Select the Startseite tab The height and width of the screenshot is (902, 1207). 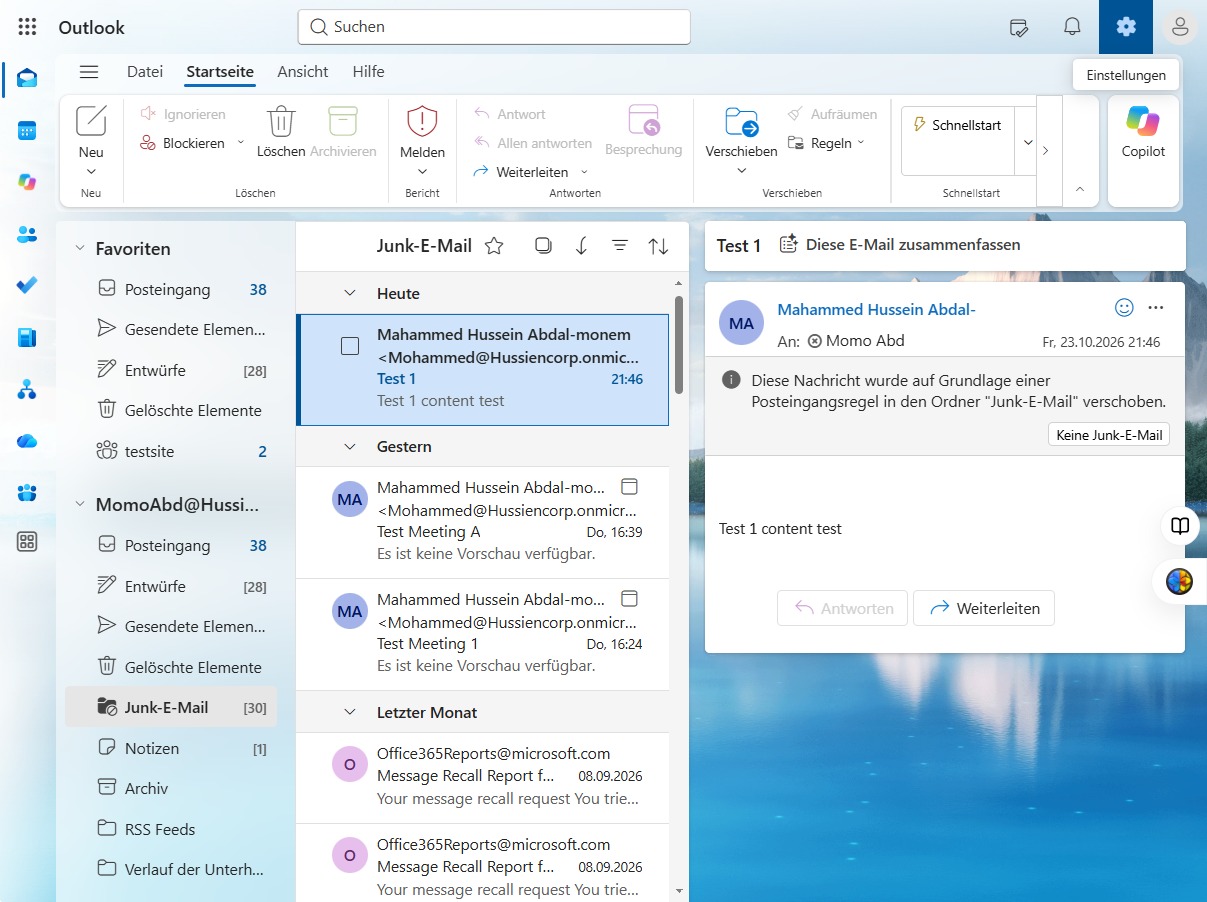[220, 72]
